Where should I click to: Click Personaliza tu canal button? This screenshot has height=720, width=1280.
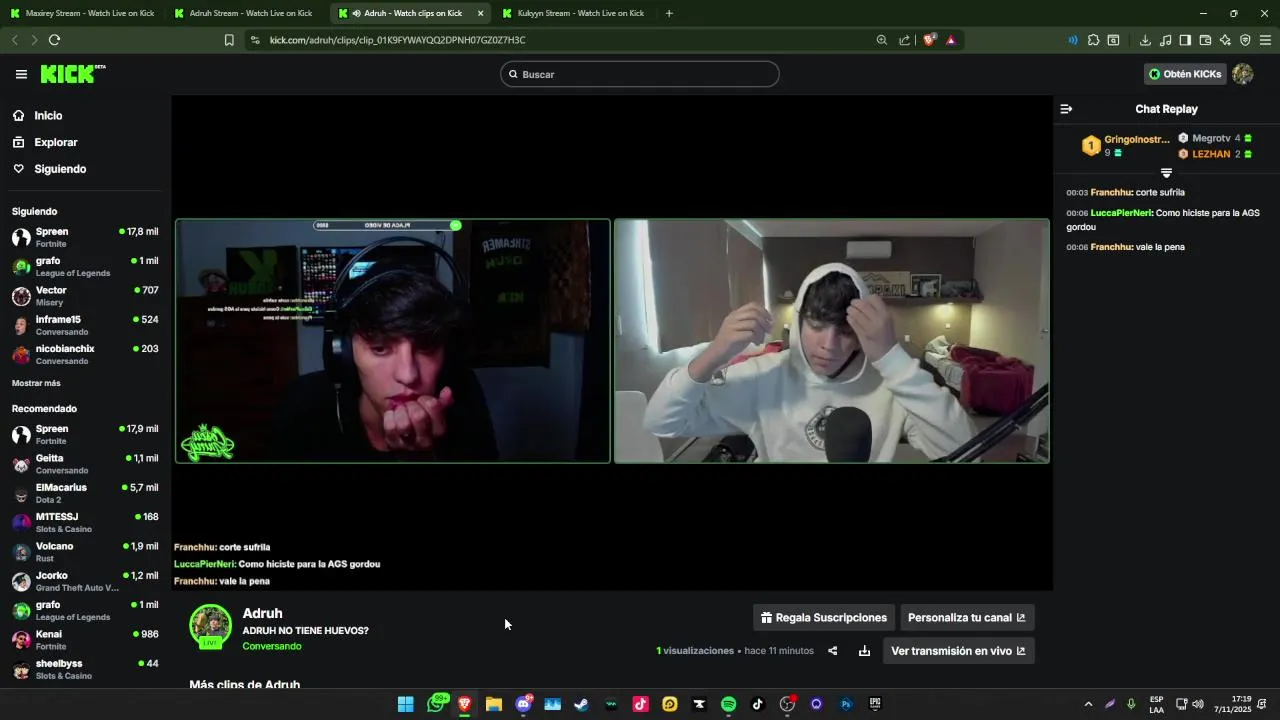tap(967, 618)
